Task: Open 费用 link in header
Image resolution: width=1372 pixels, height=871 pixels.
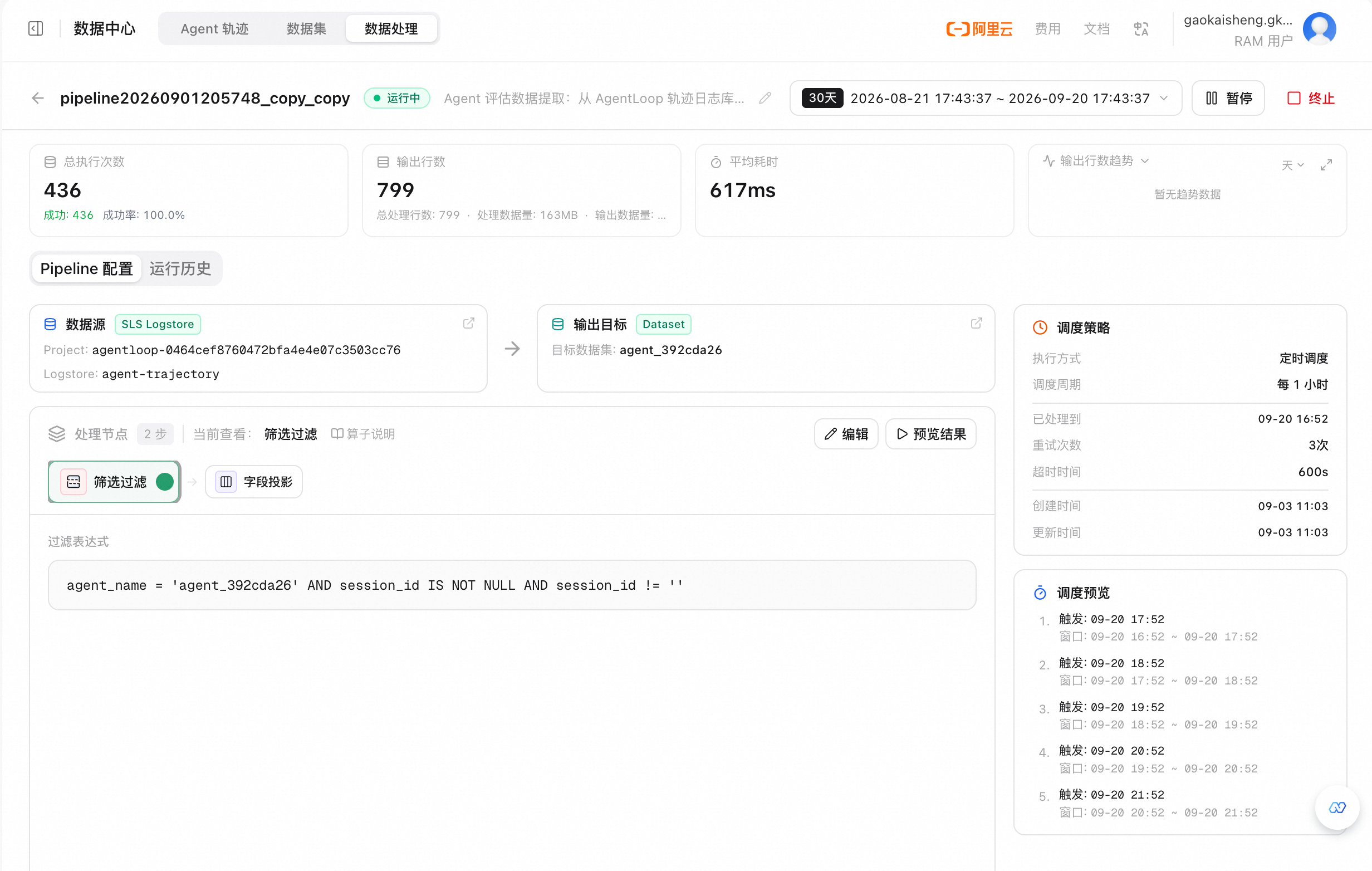Action: click(1047, 28)
